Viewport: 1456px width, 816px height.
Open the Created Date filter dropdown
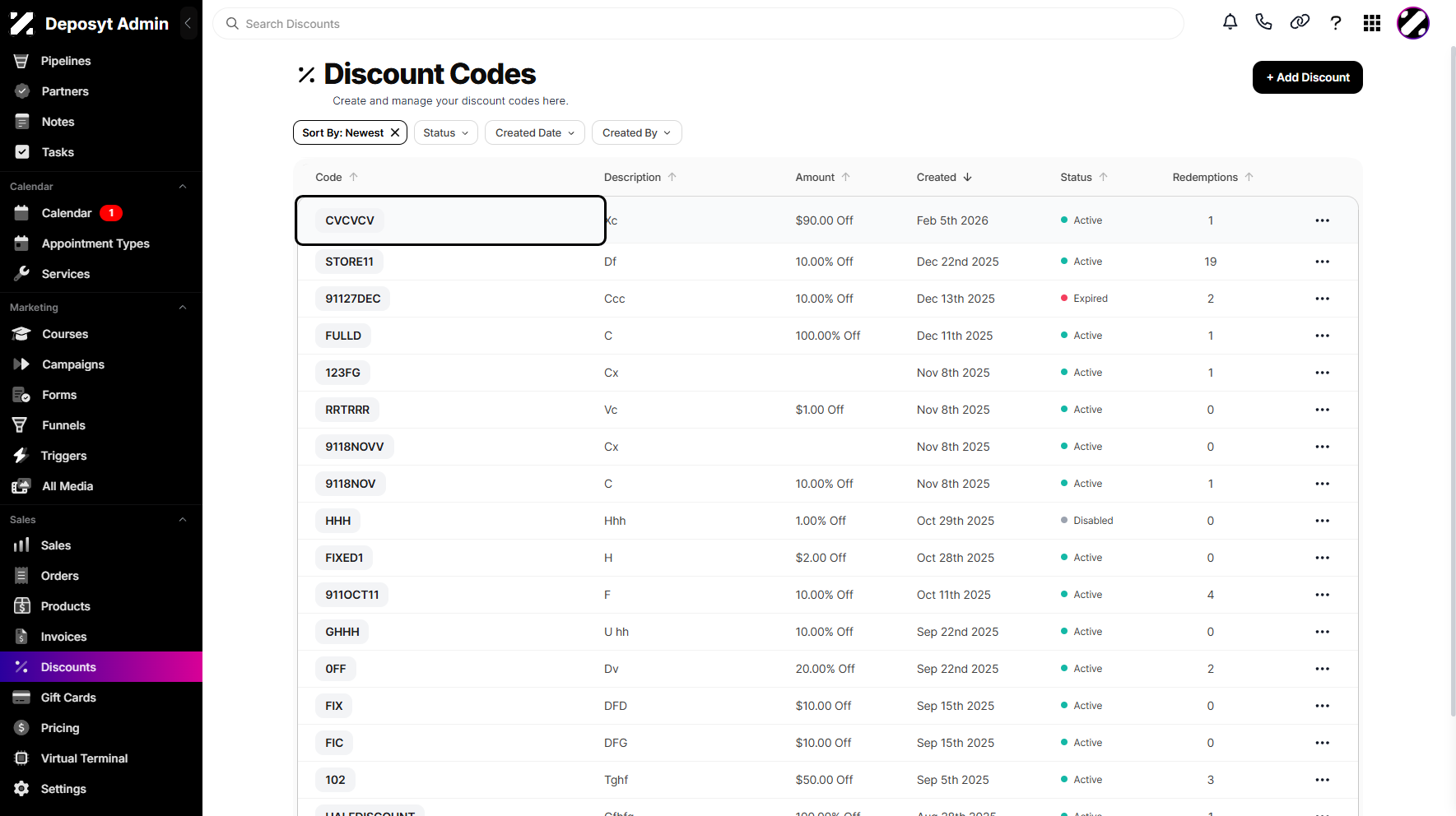[x=535, y=132]
